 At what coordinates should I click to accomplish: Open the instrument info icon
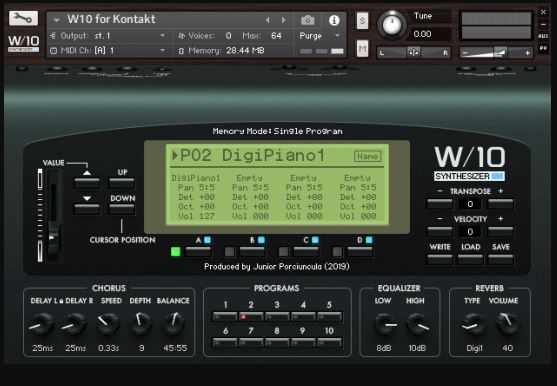click(334, 20)
